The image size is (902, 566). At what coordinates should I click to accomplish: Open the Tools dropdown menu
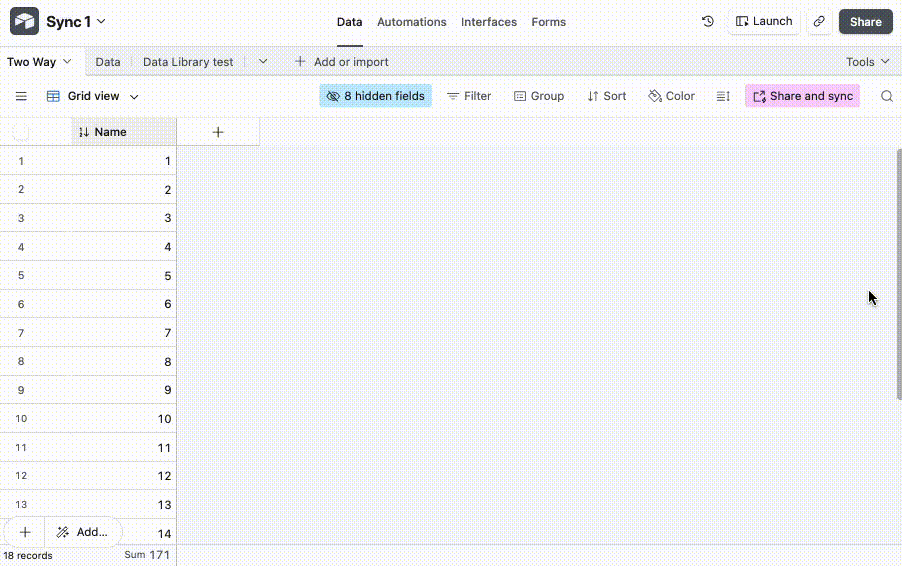click(x=867, y=62)
